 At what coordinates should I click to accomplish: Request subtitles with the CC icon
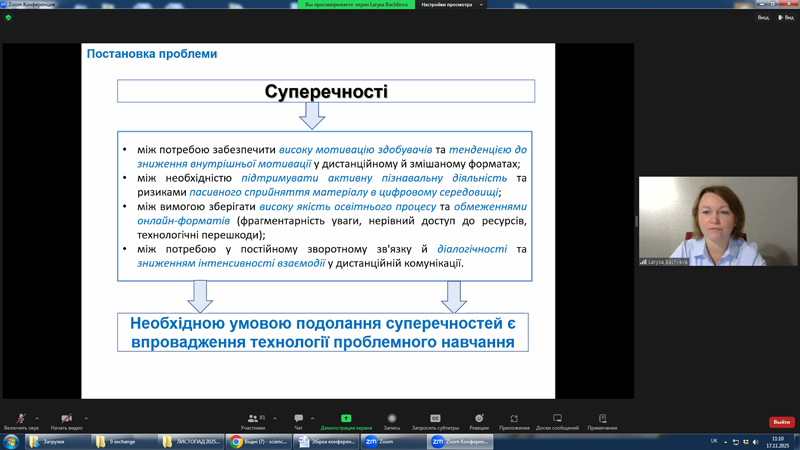coord(435,419)
